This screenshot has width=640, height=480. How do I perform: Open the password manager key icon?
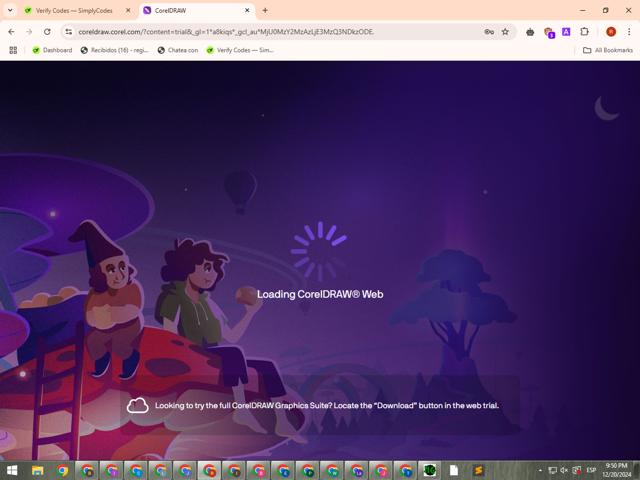(489, 32)
